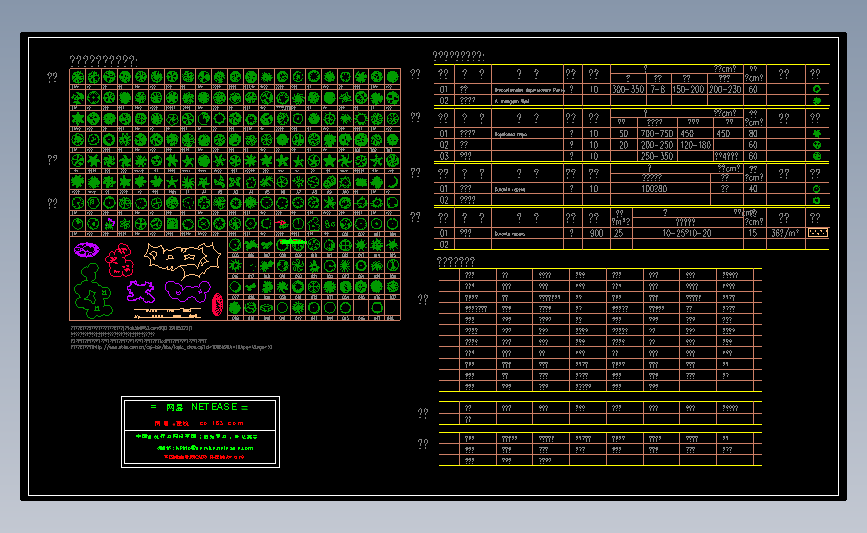Click legend symbol in second table row 02
The height and width of the screenshot is (533, 867).
coord(817,145)
